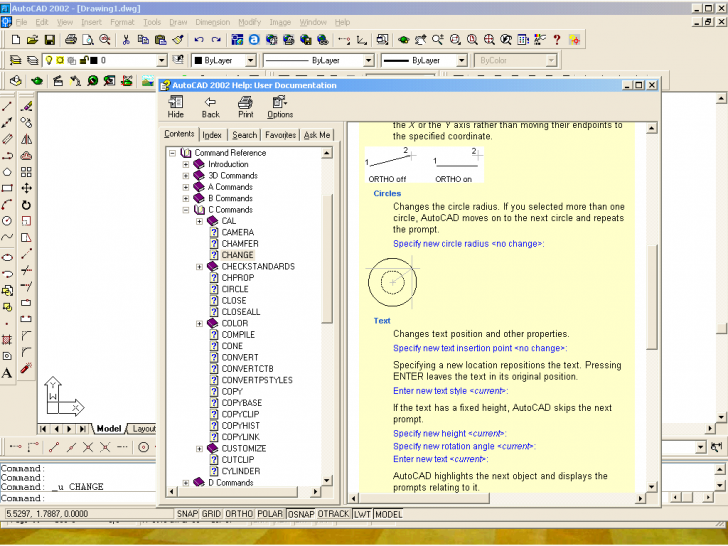Toggle SNAP mode in status bar
The width and height of the screenshot is (728, 546).
click(x=187, y=514)
